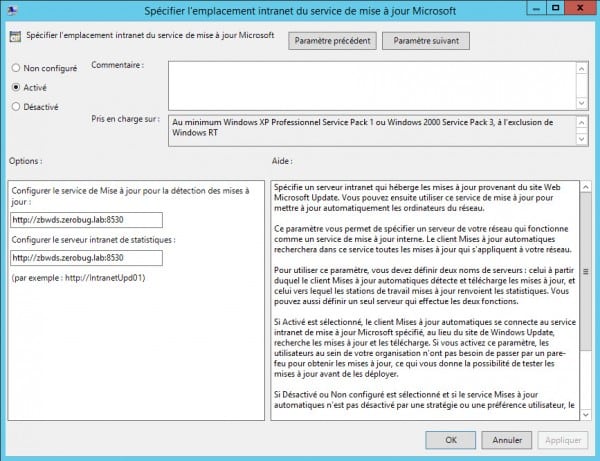600x461 pixels.
Task: Click the update detection service URL field
Action: click(86, 220)
